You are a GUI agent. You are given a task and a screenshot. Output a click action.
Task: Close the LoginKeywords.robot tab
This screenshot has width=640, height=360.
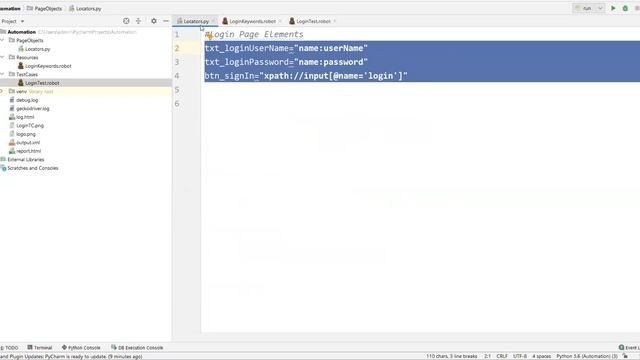[280, 21]
